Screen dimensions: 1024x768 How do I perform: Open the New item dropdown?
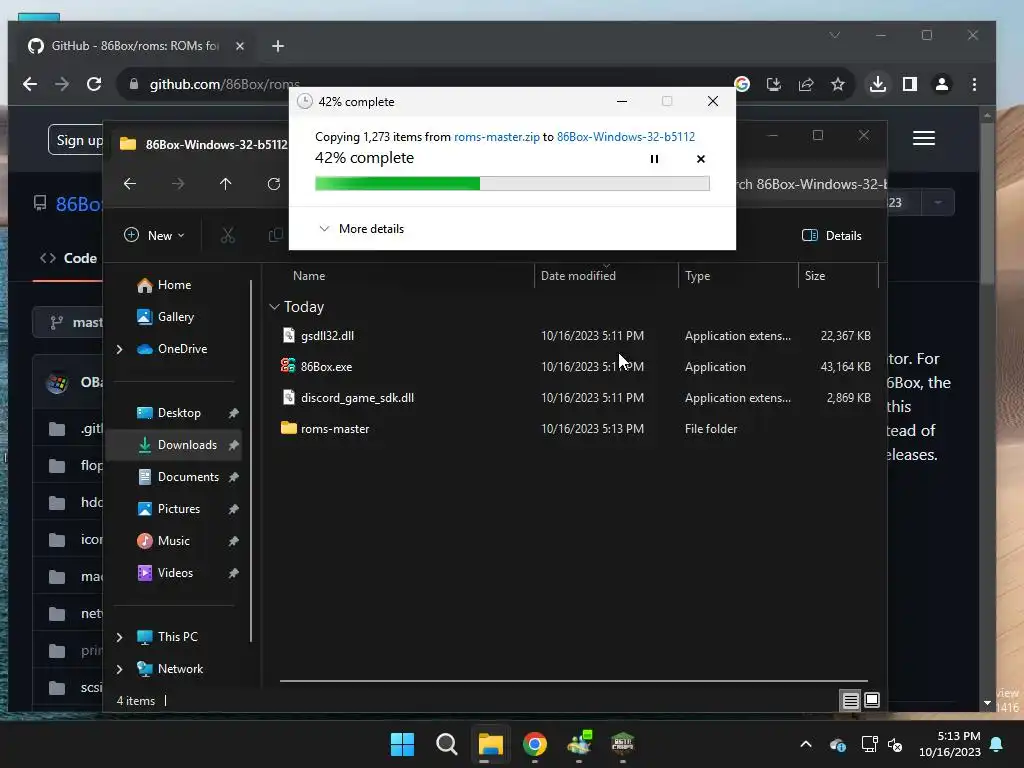coord(154,235)
